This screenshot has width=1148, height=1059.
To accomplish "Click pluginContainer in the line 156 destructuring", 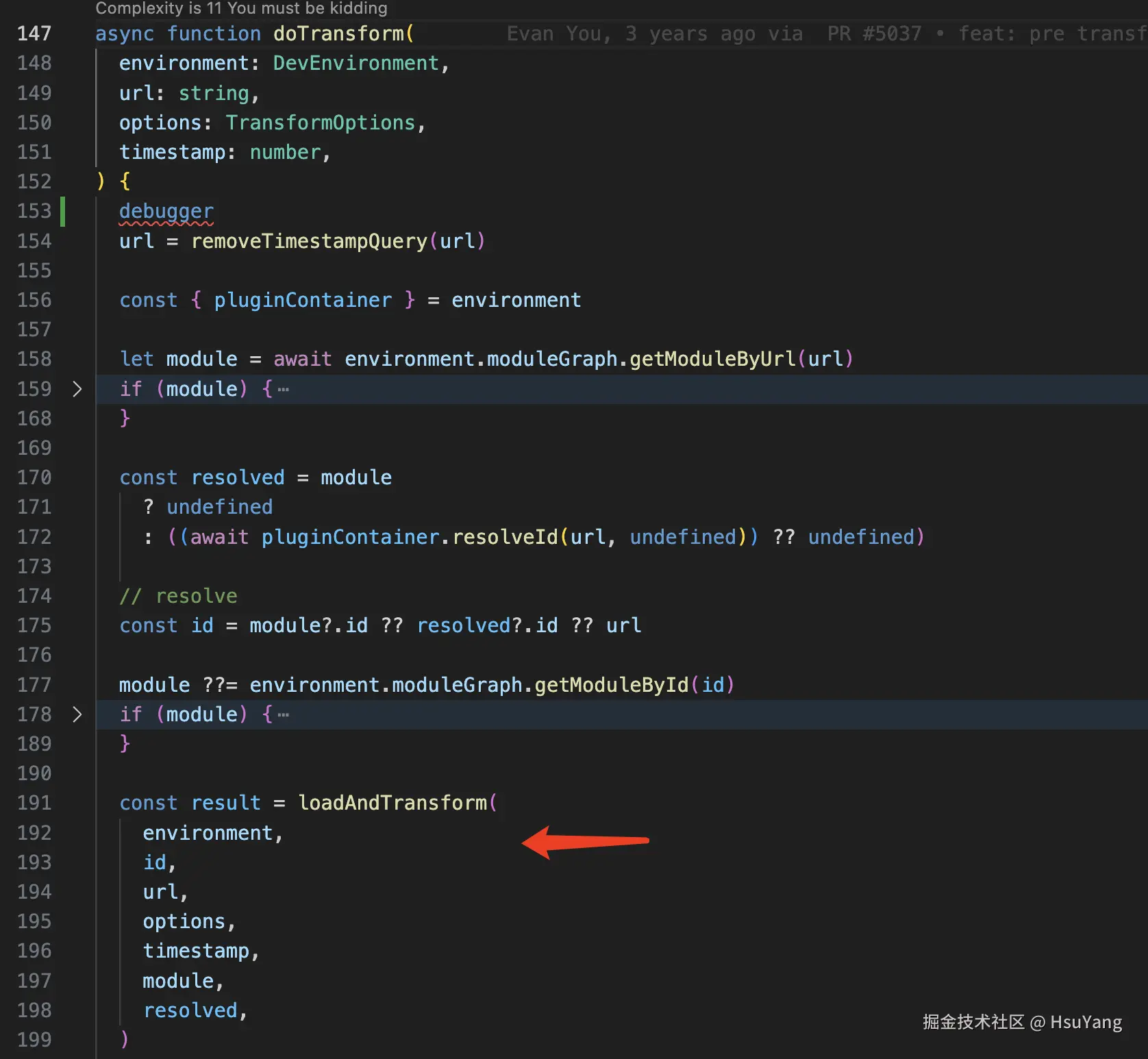I will pos(303,300).
